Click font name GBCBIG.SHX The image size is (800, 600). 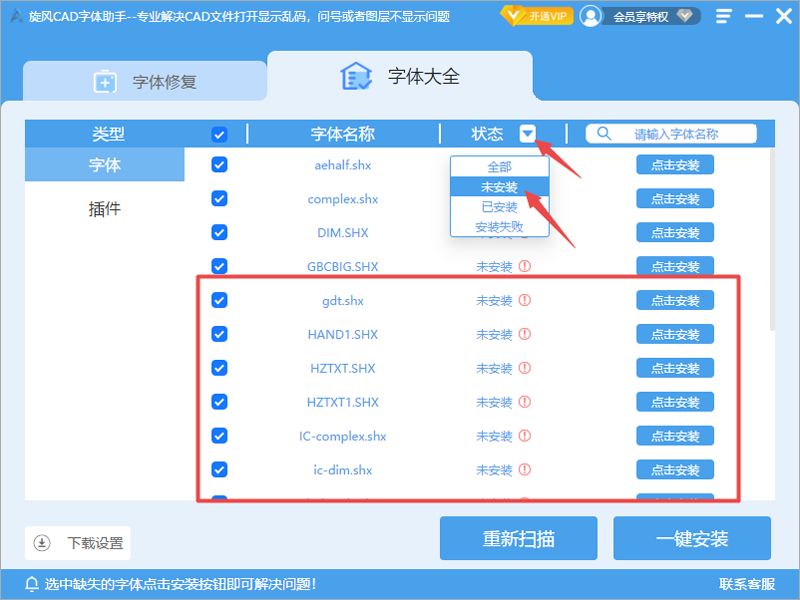[343, 266]
